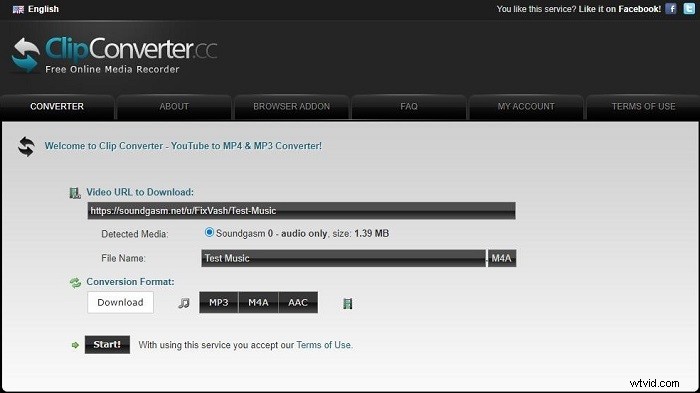700x393 pixels.
Task: Click the ClipConverter.cc logo
Action: [114, 55]
